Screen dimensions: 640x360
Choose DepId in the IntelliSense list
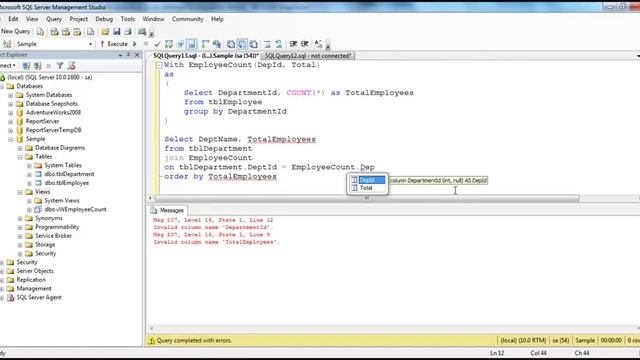[x=367, y=180]
